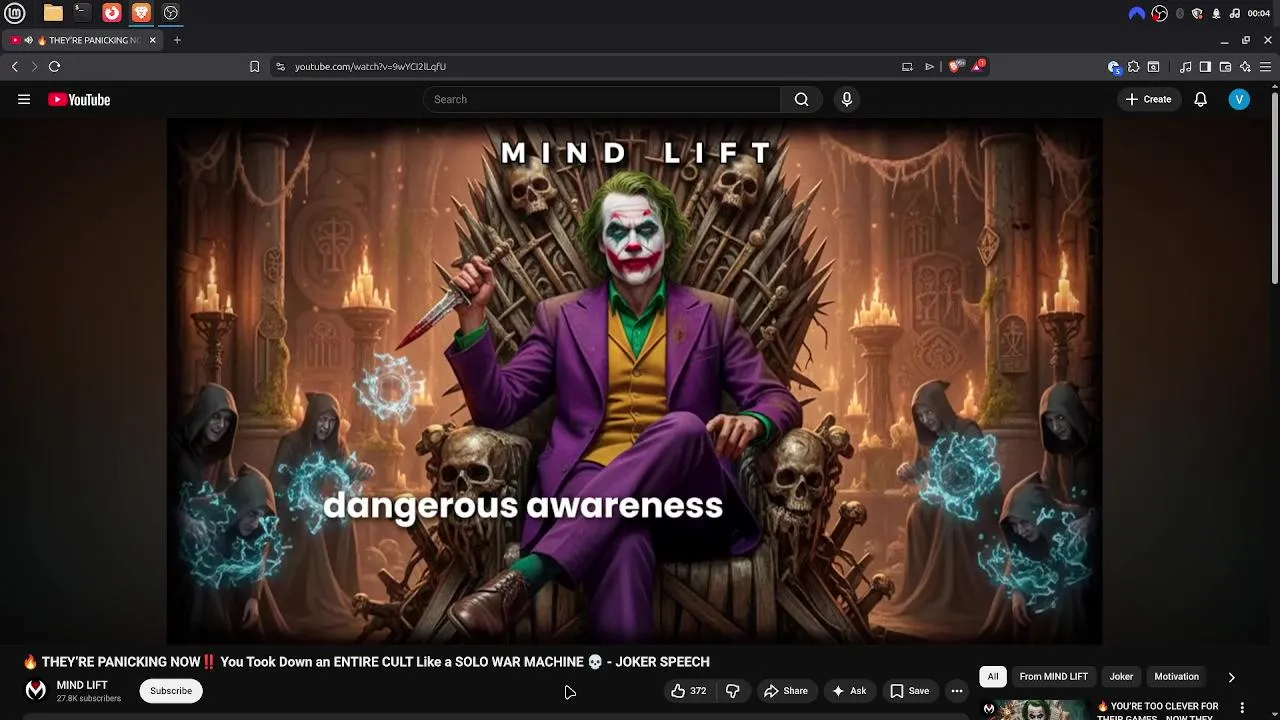Go forward using the browser forward arrow
Screen dimensions: 1280x720
coord(34,66)
